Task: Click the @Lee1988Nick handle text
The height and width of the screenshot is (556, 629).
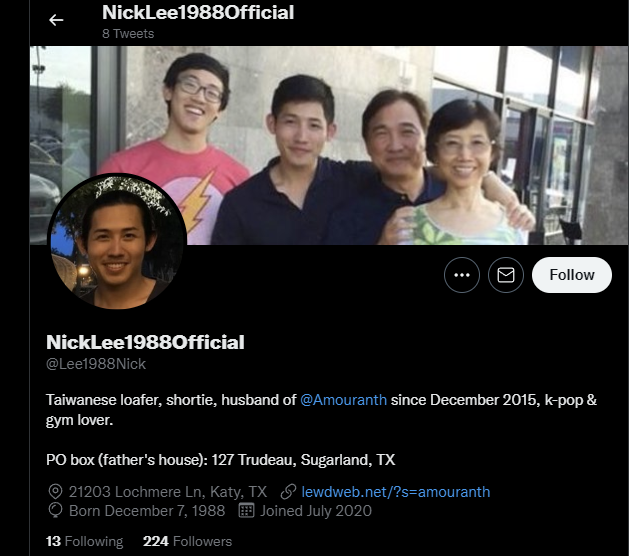Action: pyautogui.click(x=96, y=364)
